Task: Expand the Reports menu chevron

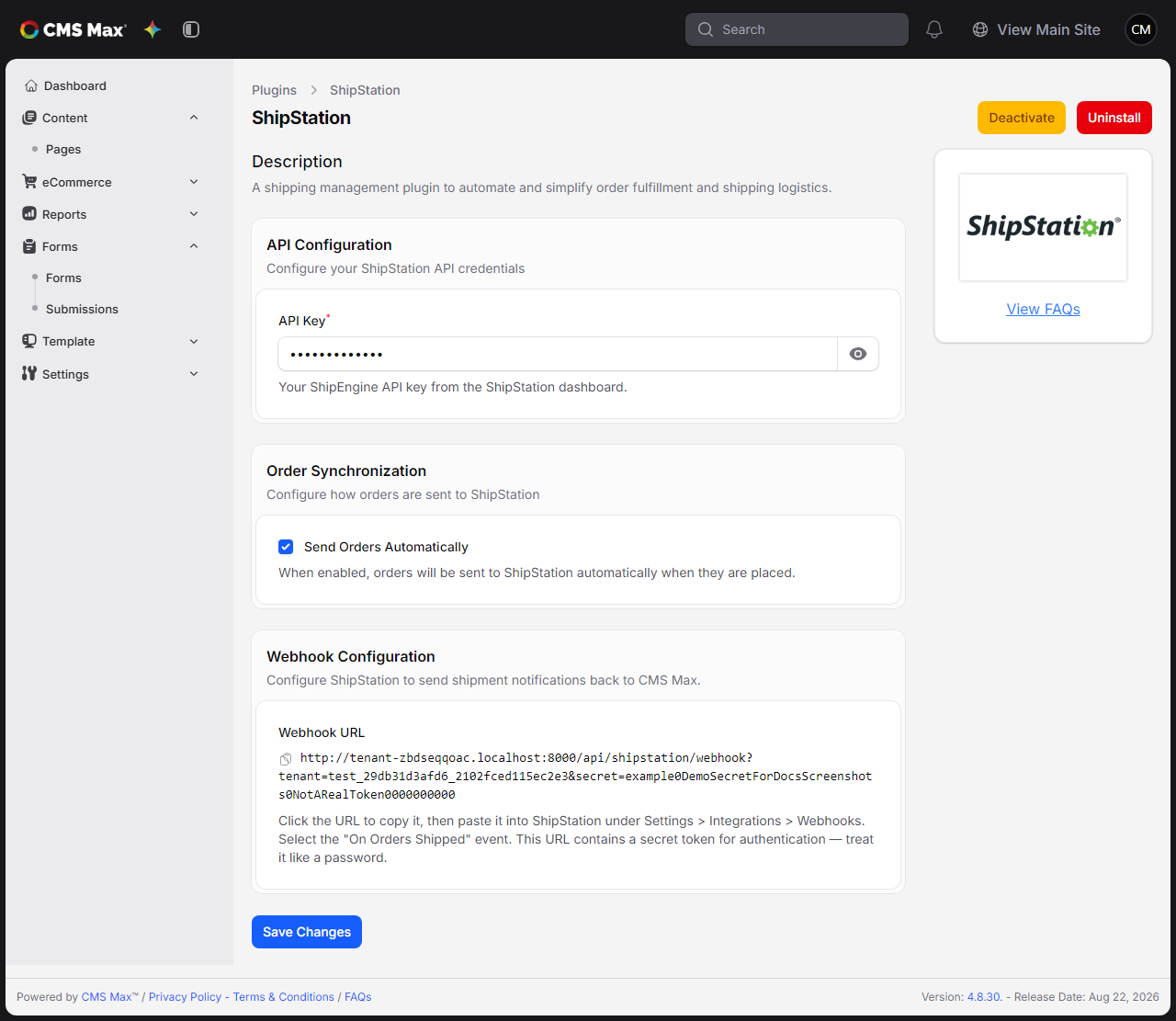Action: point(194,214)
